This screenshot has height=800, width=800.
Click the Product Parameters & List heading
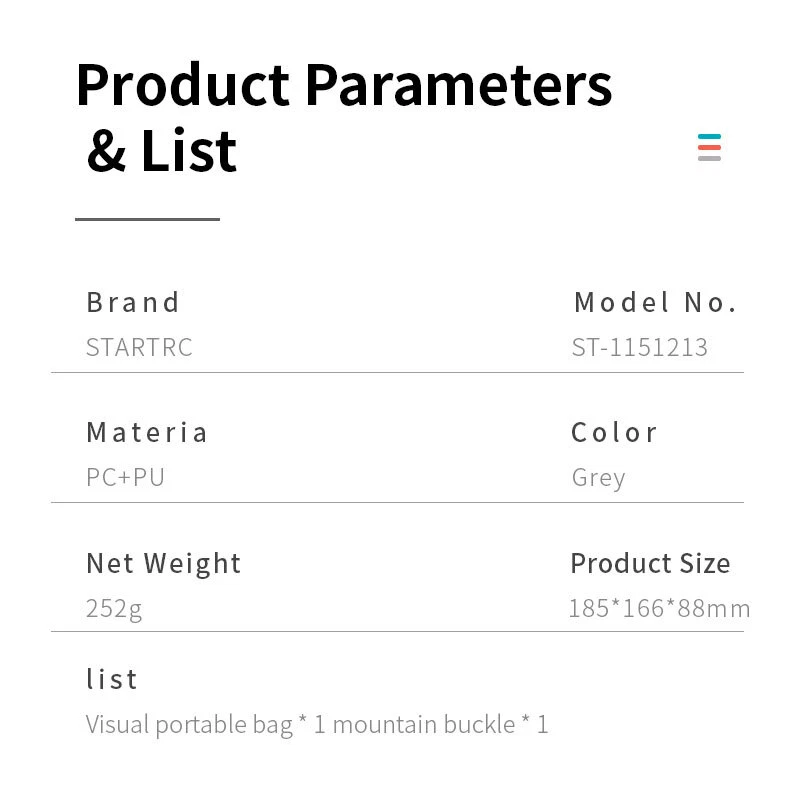[x=343, y=116]
